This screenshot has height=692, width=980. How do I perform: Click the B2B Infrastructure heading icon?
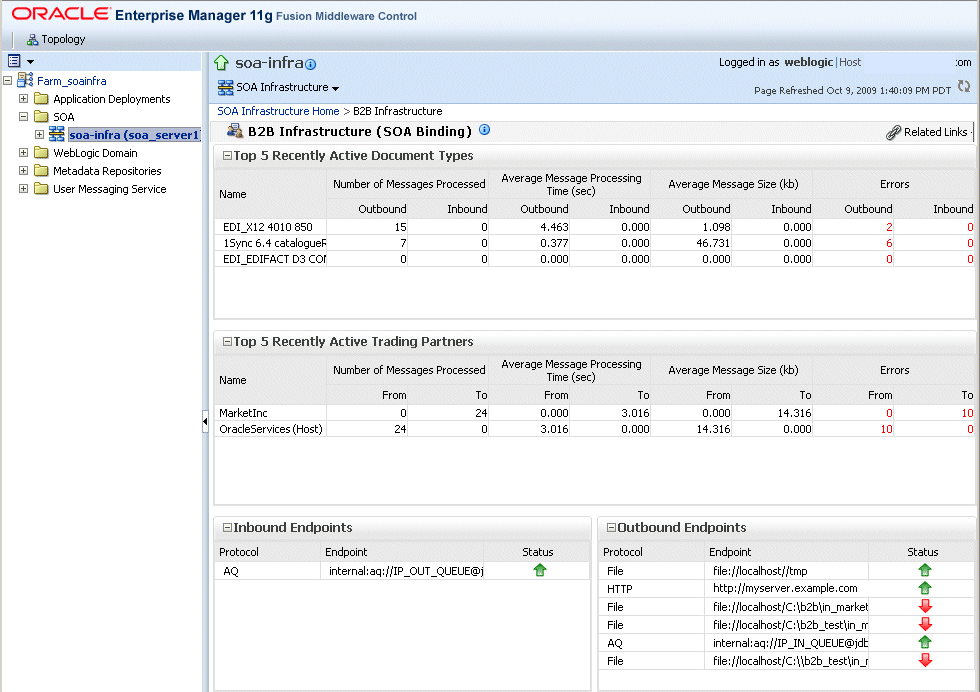[x=235, y=131]
